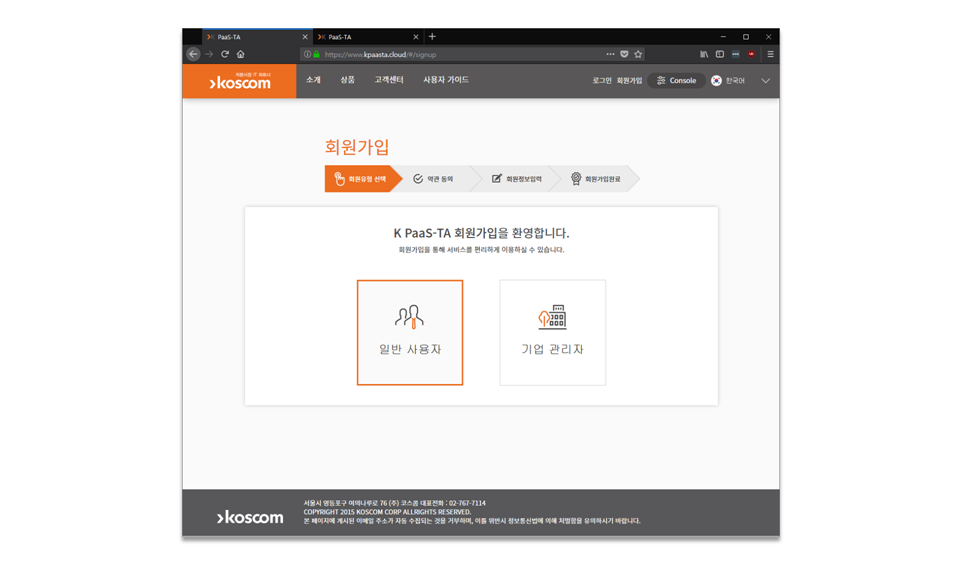Reload the page with the refresh icon
This screenshot has width=962, height=565.
[x=225, y=54]
